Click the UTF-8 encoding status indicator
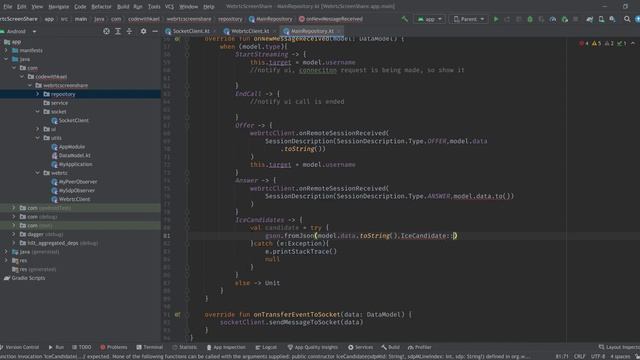 pos(598,356)
